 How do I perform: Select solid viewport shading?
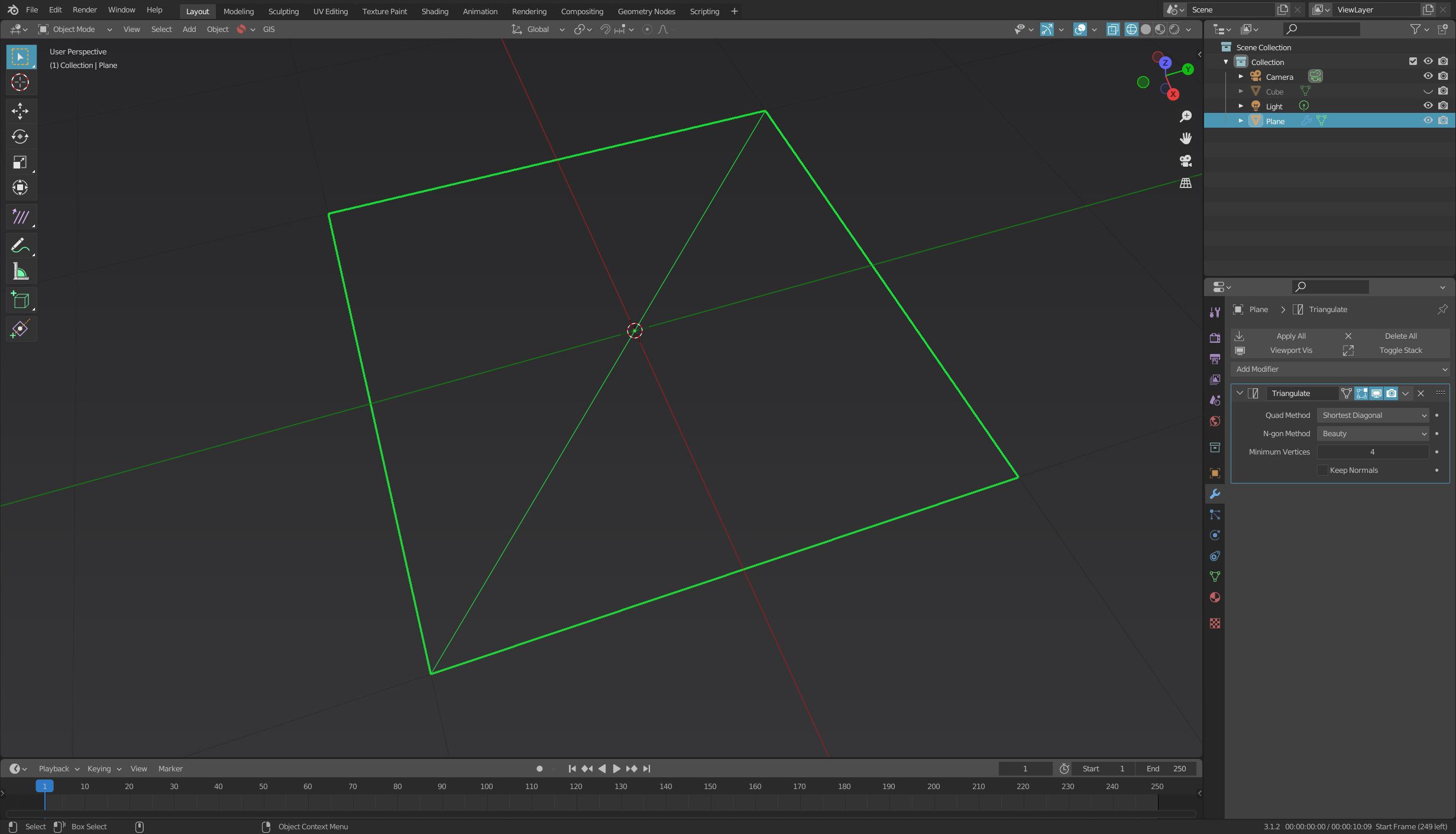click(1146, 29)
